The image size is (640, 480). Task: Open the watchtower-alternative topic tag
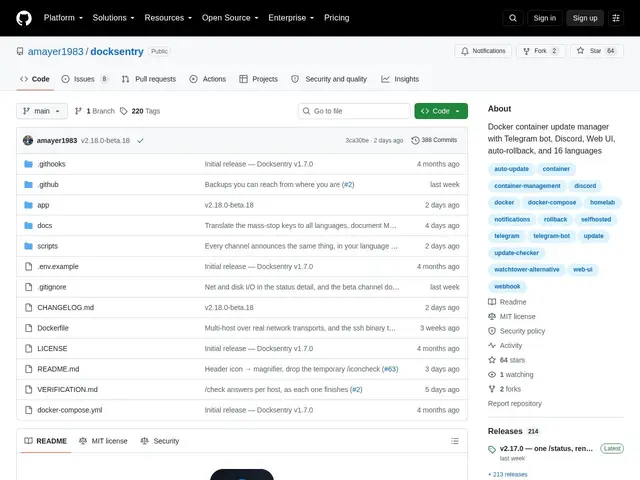click(527, 269)
